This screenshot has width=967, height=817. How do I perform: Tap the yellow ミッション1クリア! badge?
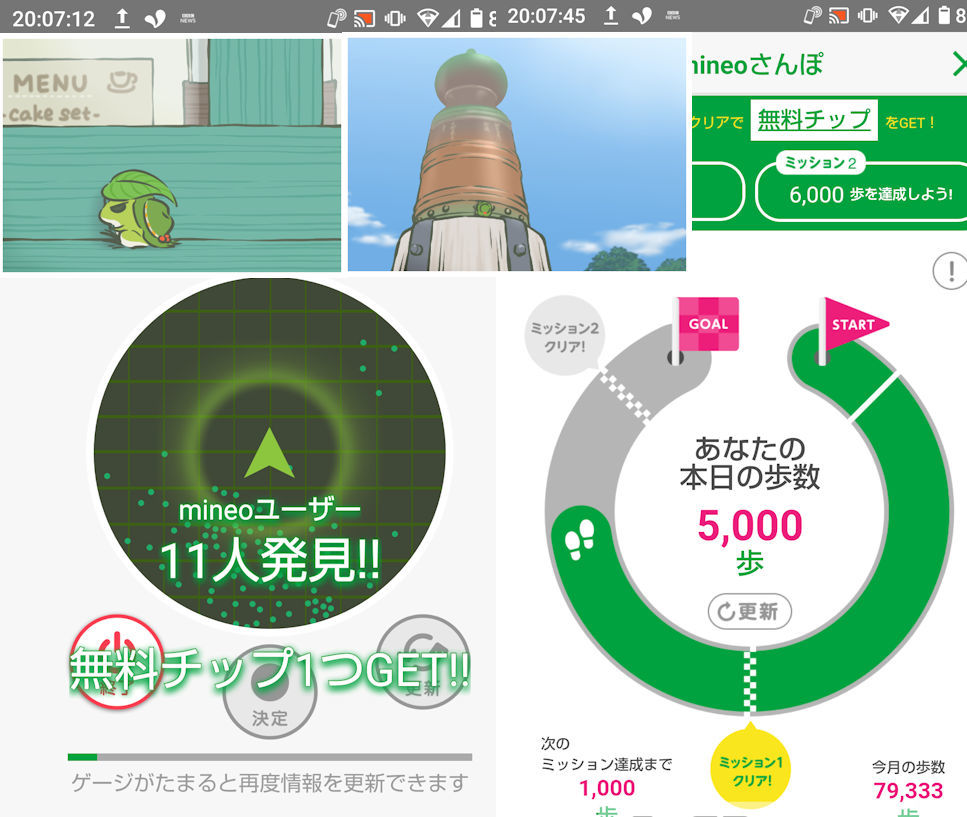point(751,769)
